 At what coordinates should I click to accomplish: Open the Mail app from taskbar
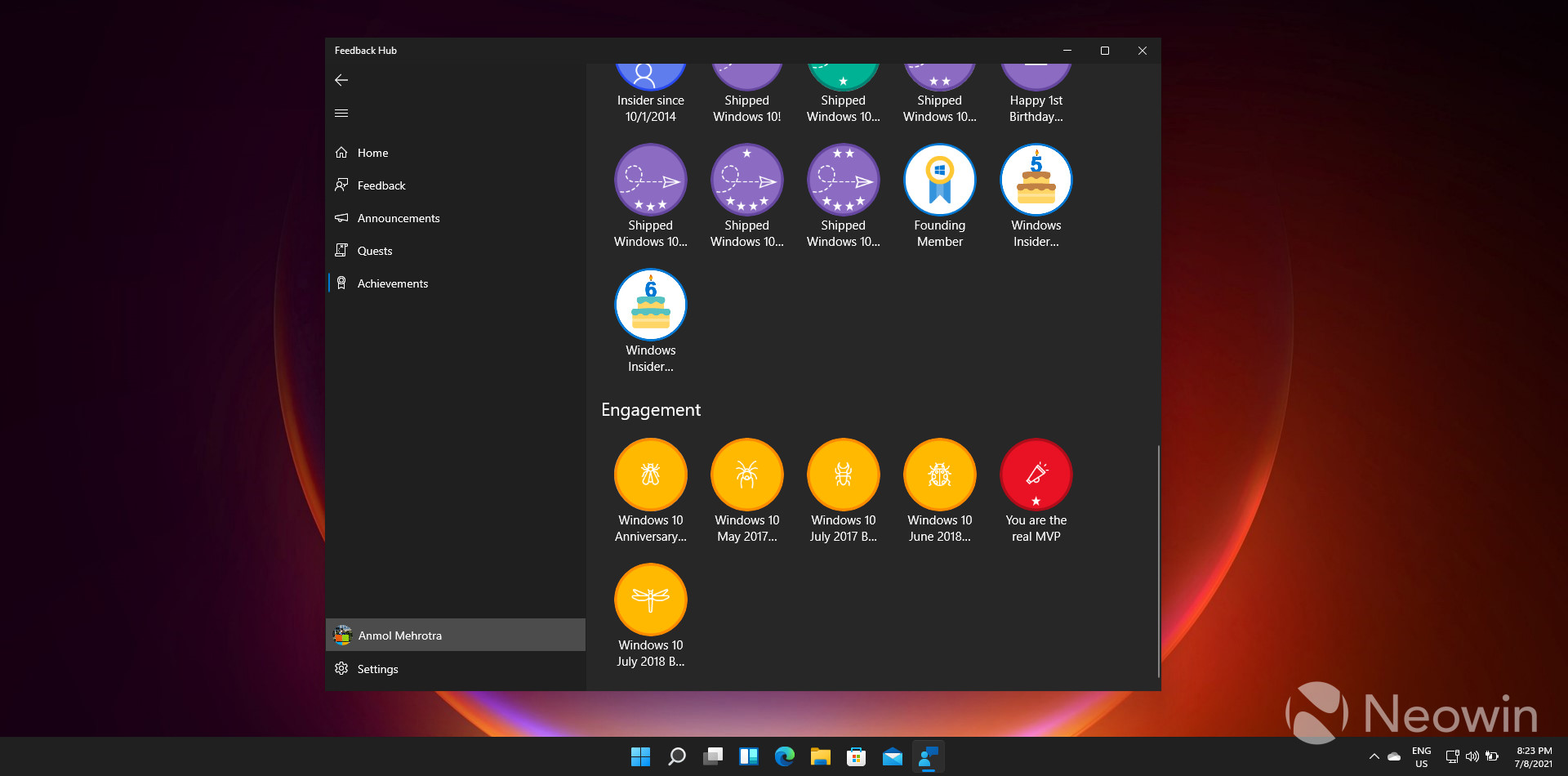(x=893, y=756)
